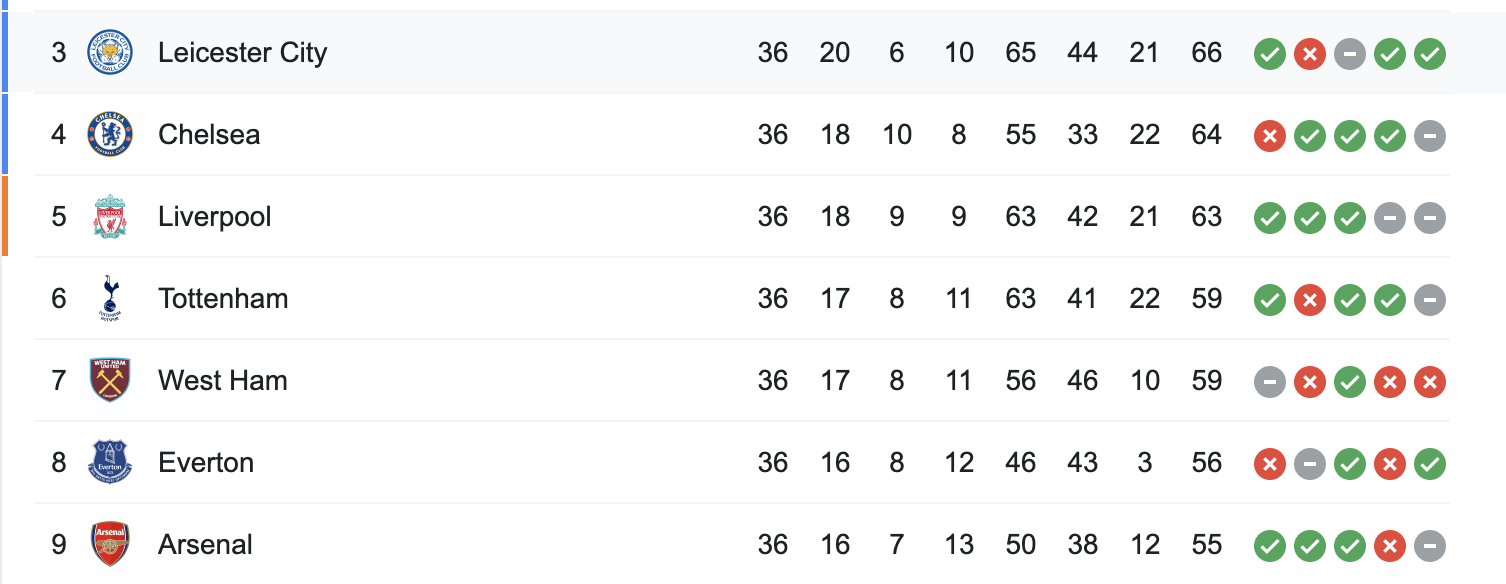Click Liverpool's last grey draw form icon
This screenshot has width=1506, height=584.
[1430, 217]
